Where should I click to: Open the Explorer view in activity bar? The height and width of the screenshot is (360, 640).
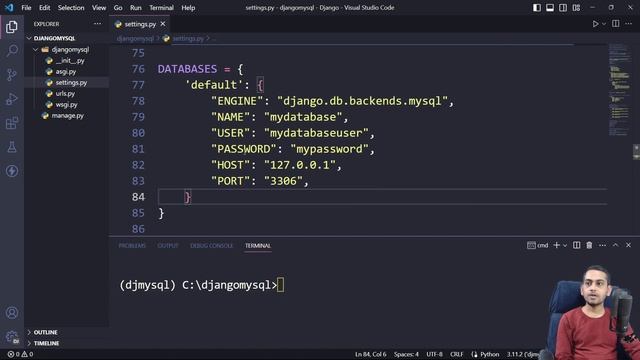[12, 27]
